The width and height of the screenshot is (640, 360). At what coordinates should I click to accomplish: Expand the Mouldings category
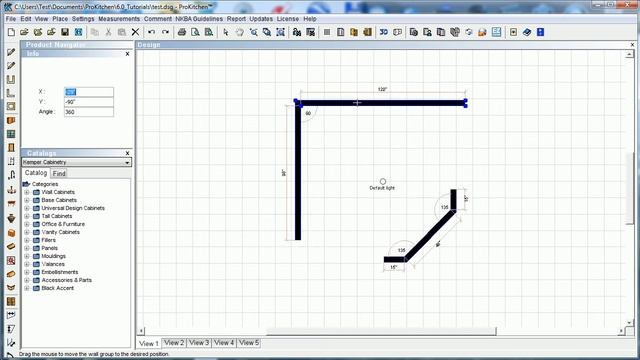pyautogui.click(x=27, y=256)
